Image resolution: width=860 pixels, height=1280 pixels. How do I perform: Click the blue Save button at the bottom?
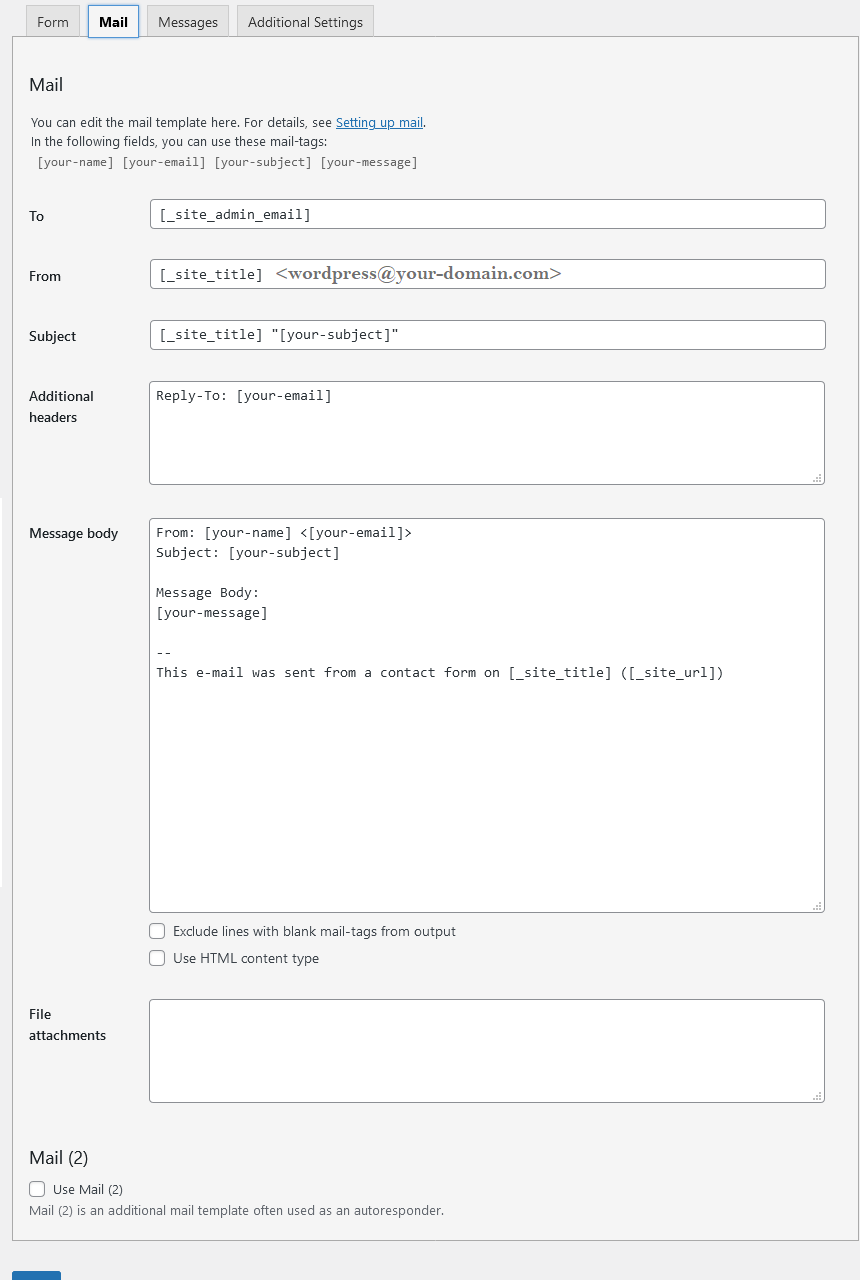36,1275
